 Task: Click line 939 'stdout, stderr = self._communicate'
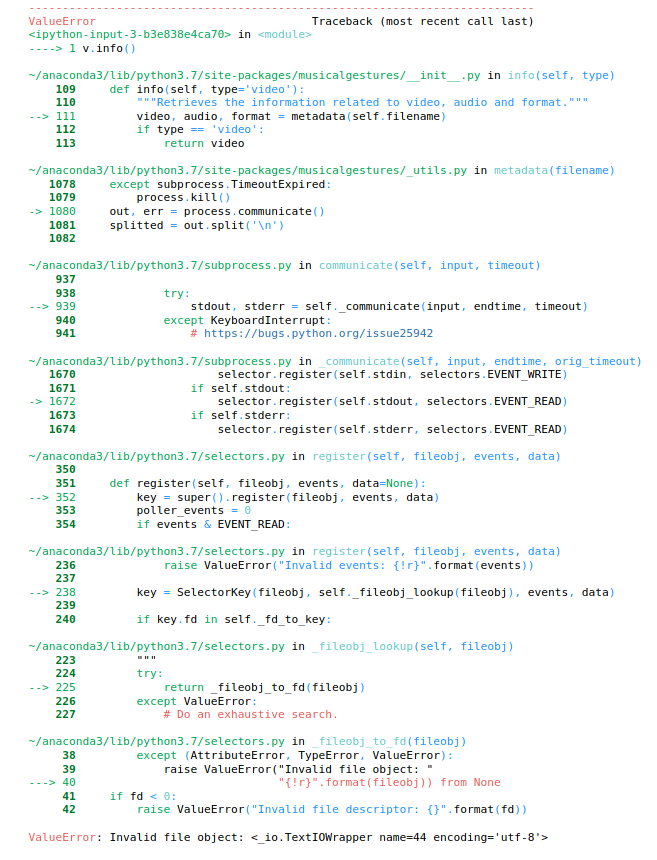pos(389,306)
